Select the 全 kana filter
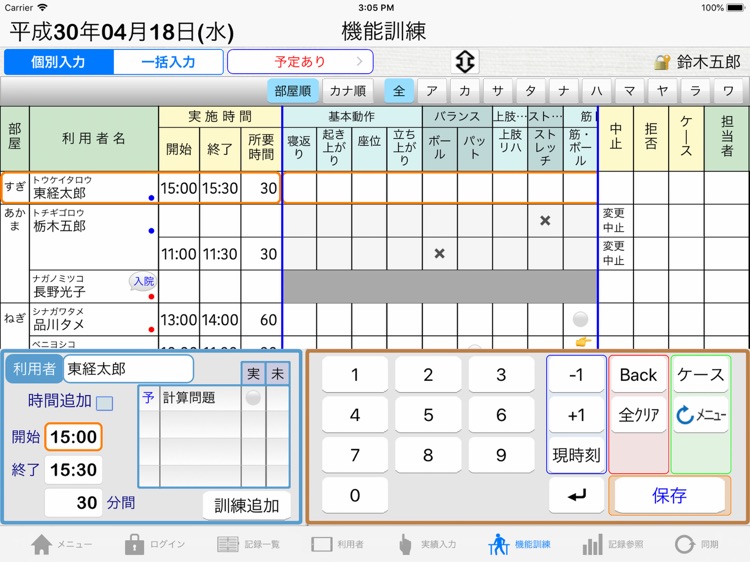Screen dimensions: 750x562 [x=399, y=91]
